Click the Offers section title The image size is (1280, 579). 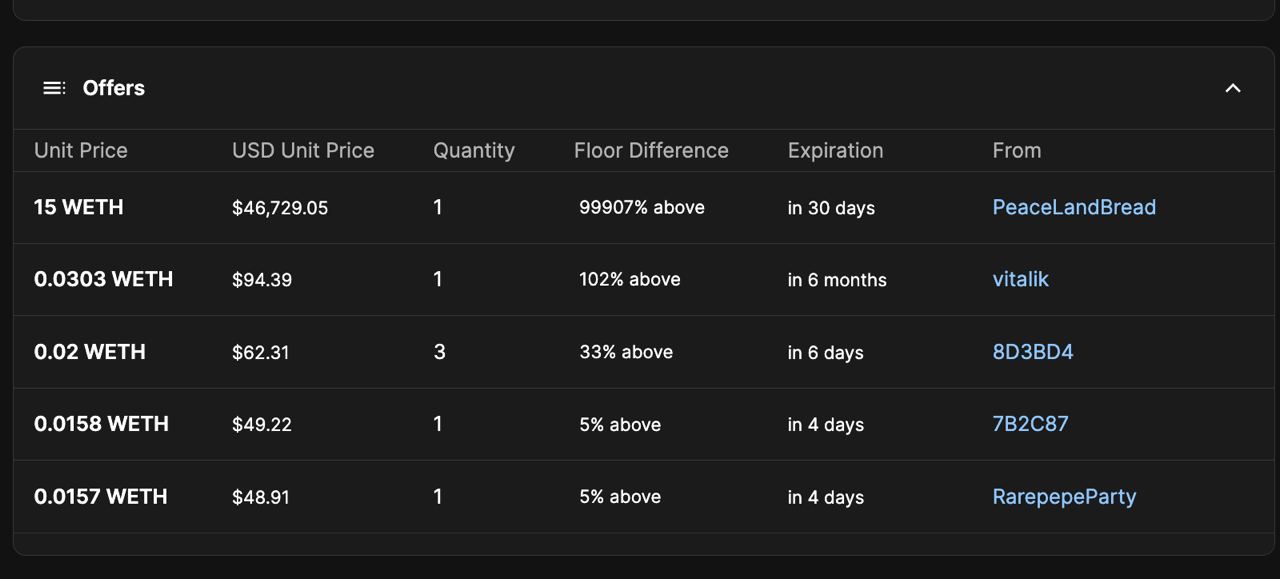pyautogui.click(x=114, y=88)
